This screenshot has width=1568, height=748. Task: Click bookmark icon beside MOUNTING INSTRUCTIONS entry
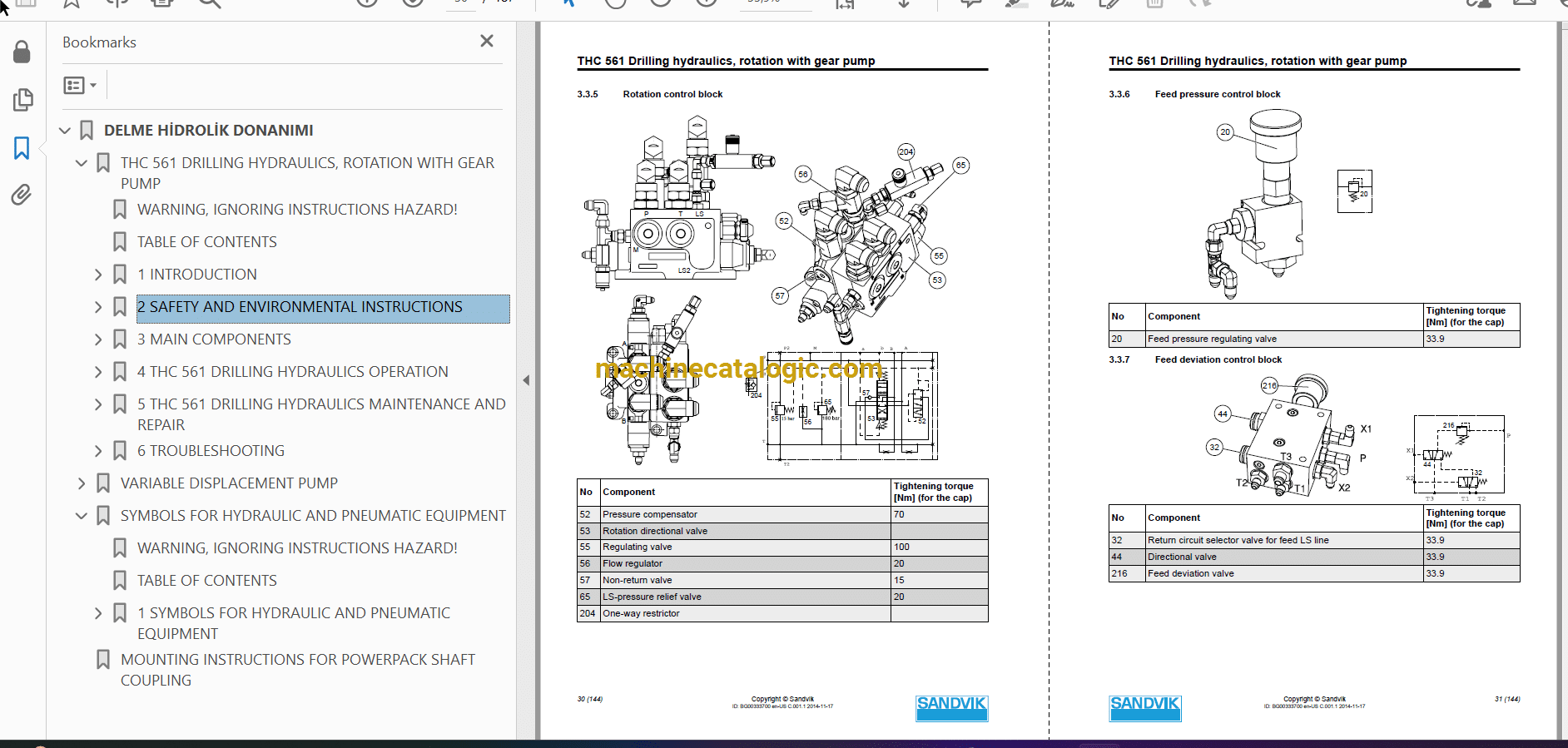coord(103,660)
